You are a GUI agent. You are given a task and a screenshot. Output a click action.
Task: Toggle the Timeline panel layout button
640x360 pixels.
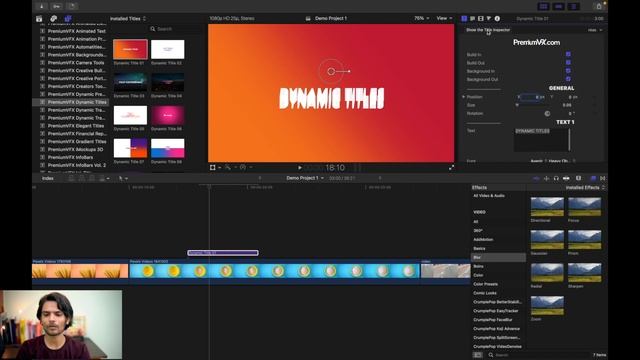(558, 6)
